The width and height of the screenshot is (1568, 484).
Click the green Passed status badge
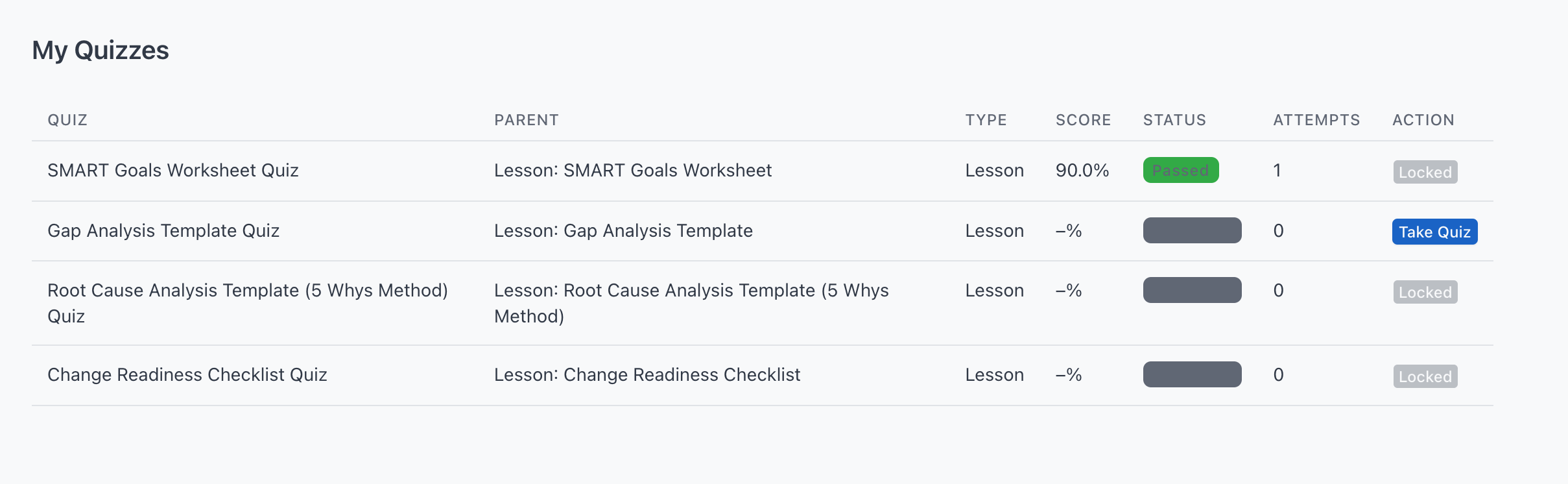point(1181,170)
